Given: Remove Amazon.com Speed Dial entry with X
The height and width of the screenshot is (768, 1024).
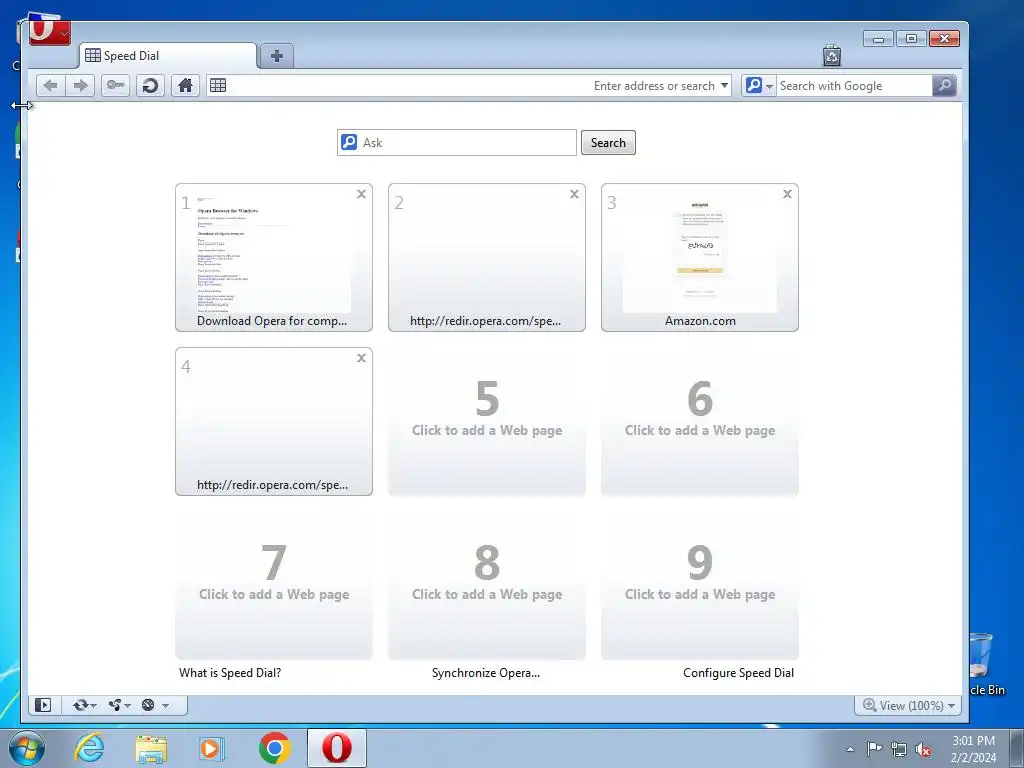Looking at the screenshot, I should coord(787,194).
